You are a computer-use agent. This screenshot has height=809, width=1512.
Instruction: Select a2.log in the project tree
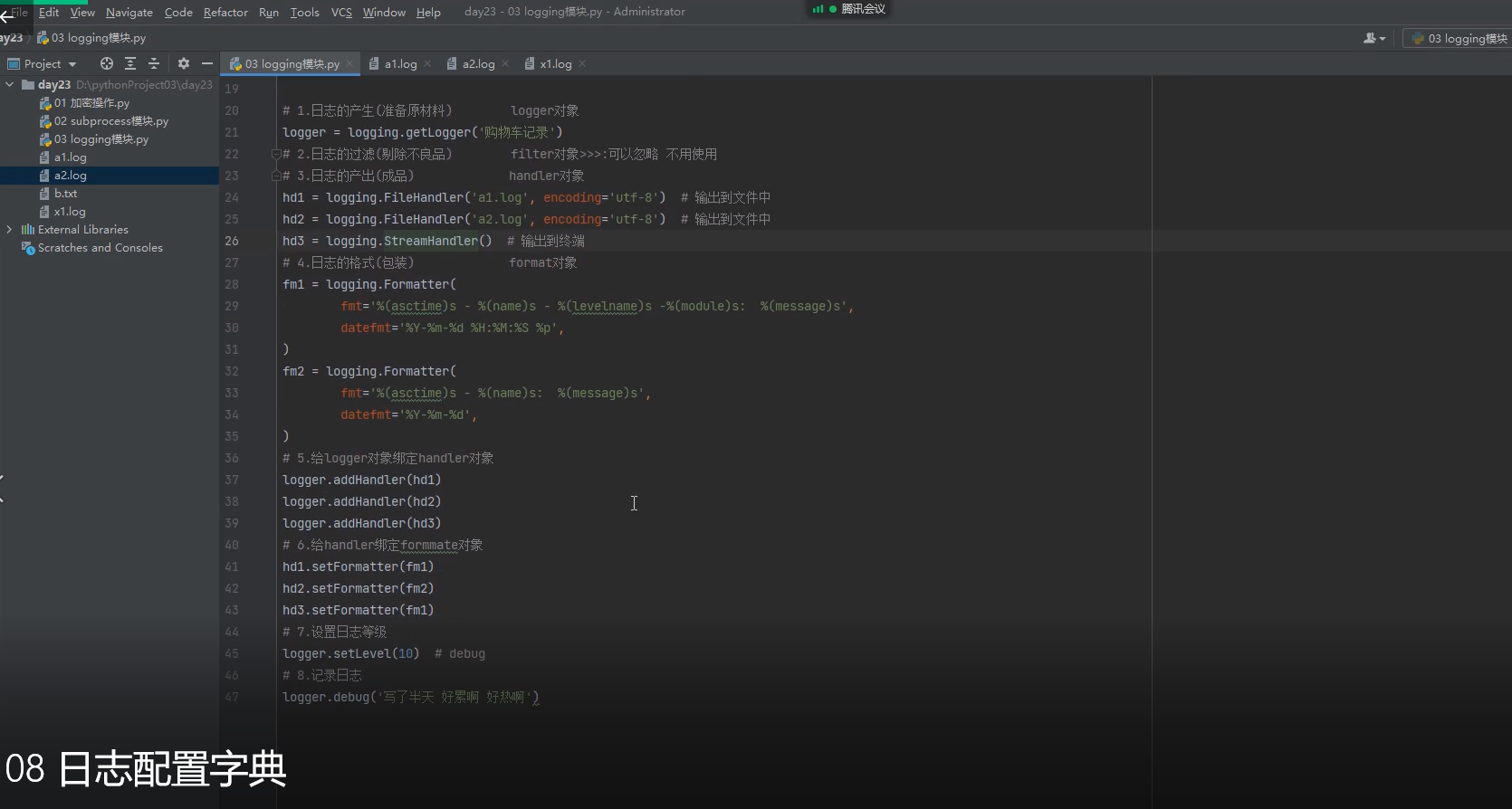tap(71, 176)
